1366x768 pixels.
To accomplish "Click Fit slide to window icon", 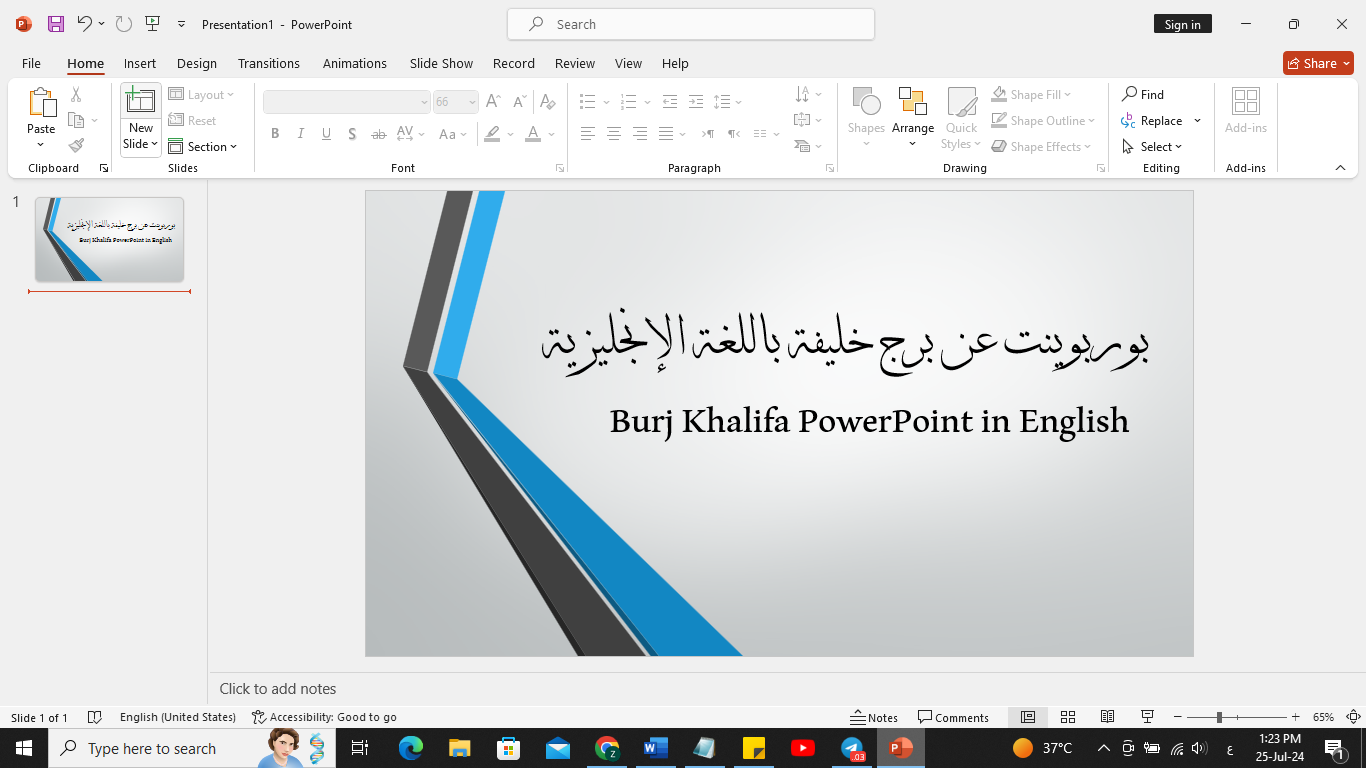I will click(1354, 717).
